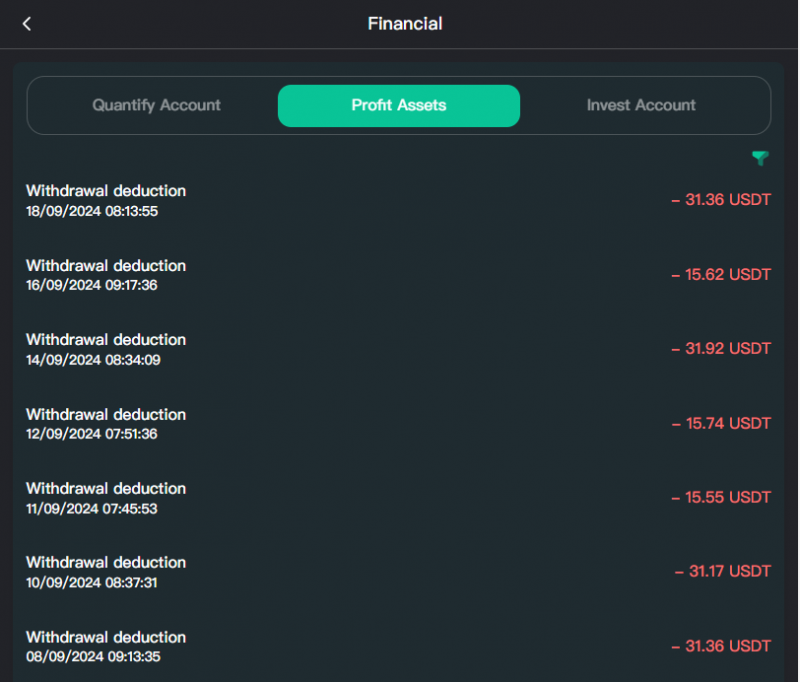Screen dimensions: 800x682
Task: View the withdrawal deduction dated 08/09/2024
Action: 106,646
